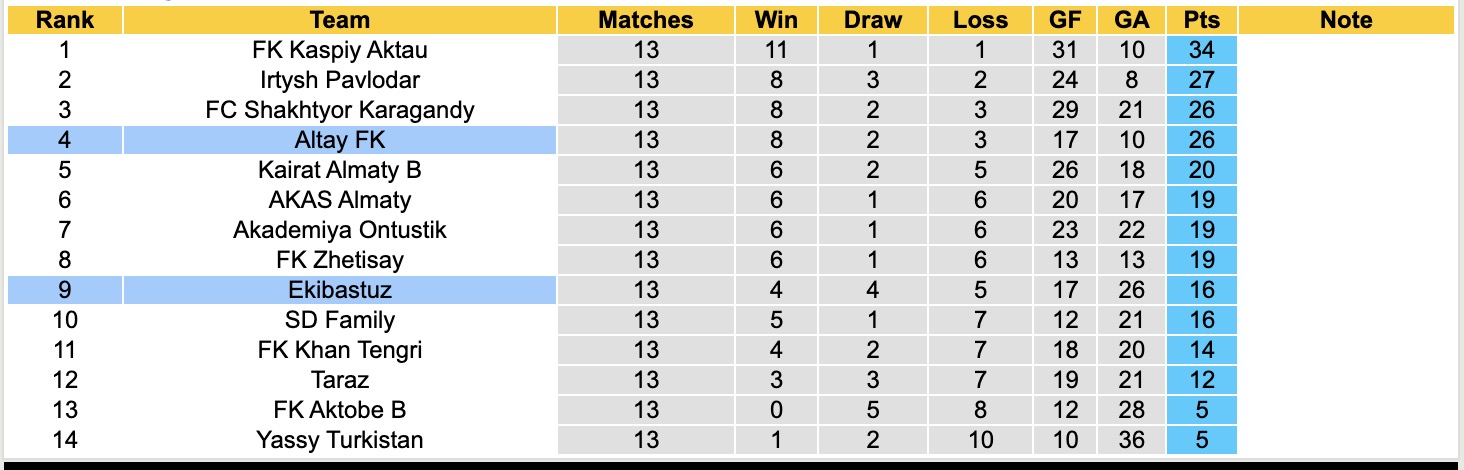
Task: Open FC Shakhtyor Karagandy team entry
Action: coord(340,110)
